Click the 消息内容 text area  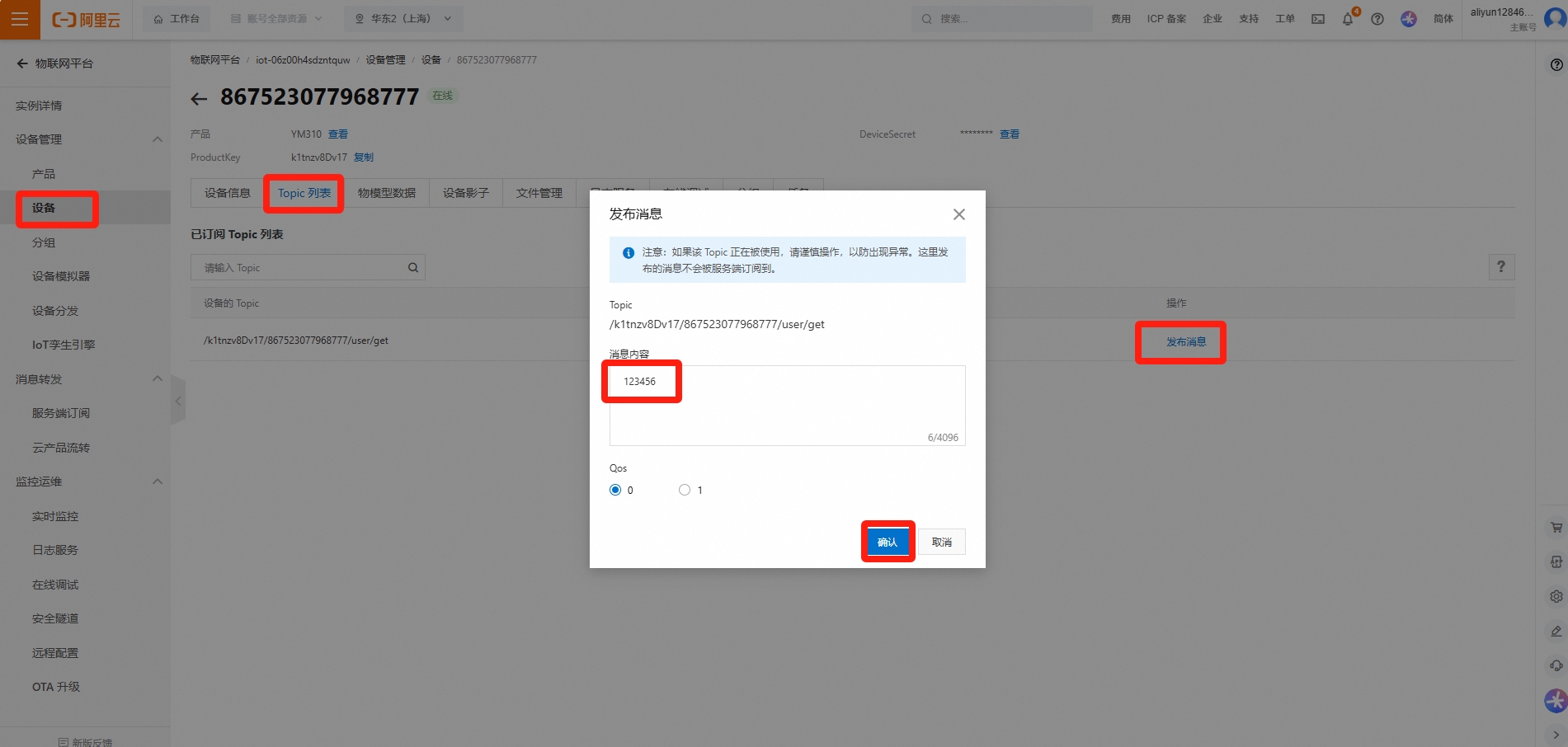point(787,406)
